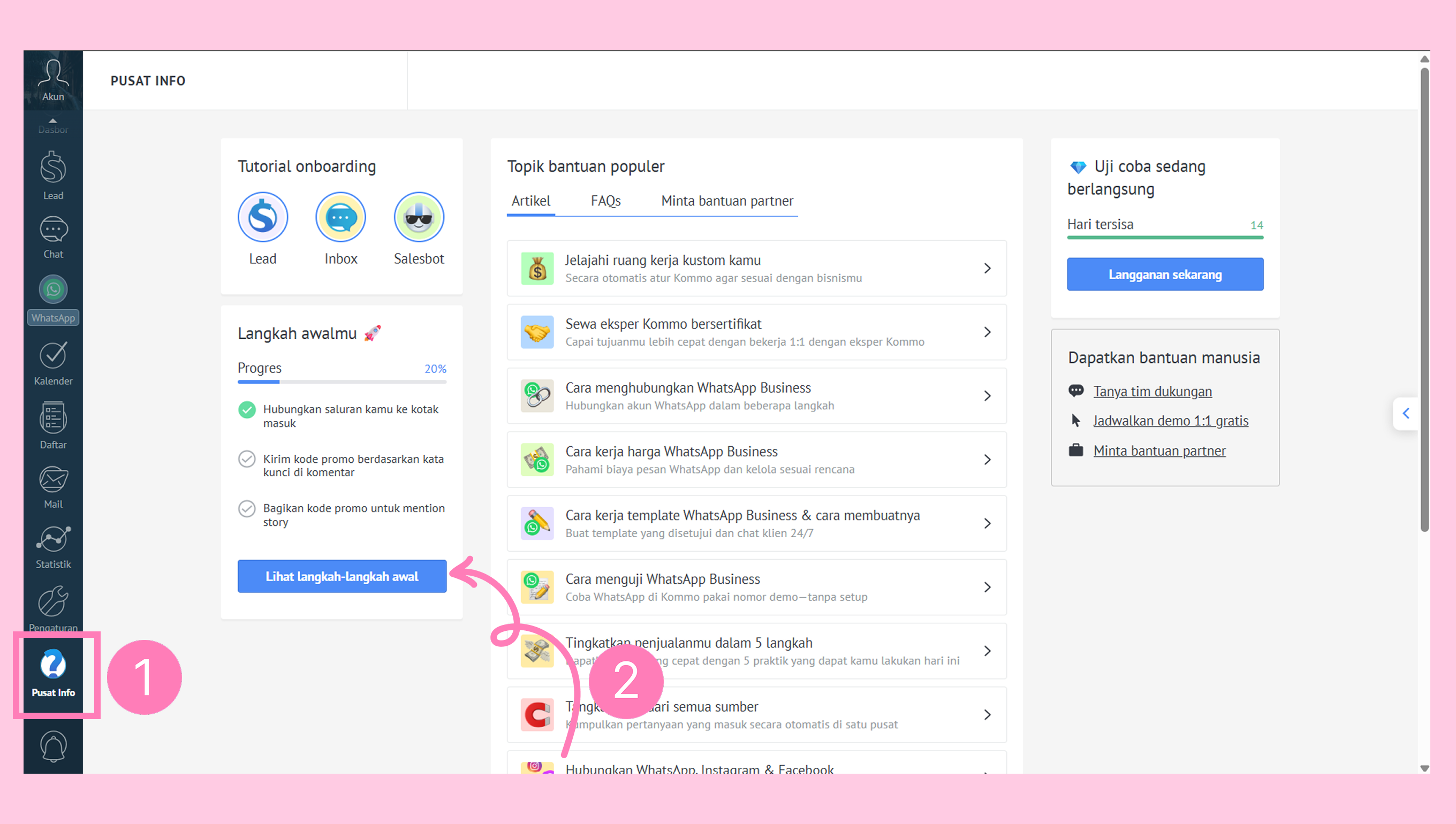Click the diamond trial icon
The width and height of the screenshot is (1456, 824).
tap(1078, 167)
